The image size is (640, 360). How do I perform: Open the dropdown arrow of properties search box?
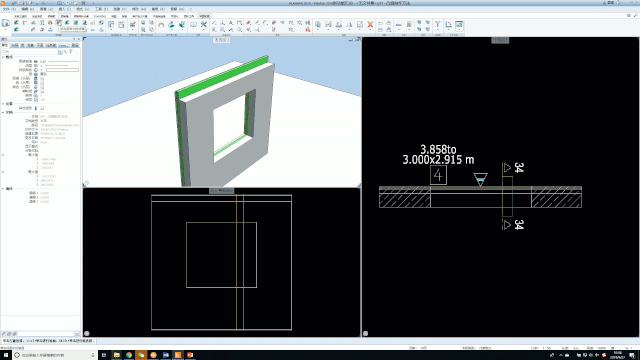click(x=60, y=52)
